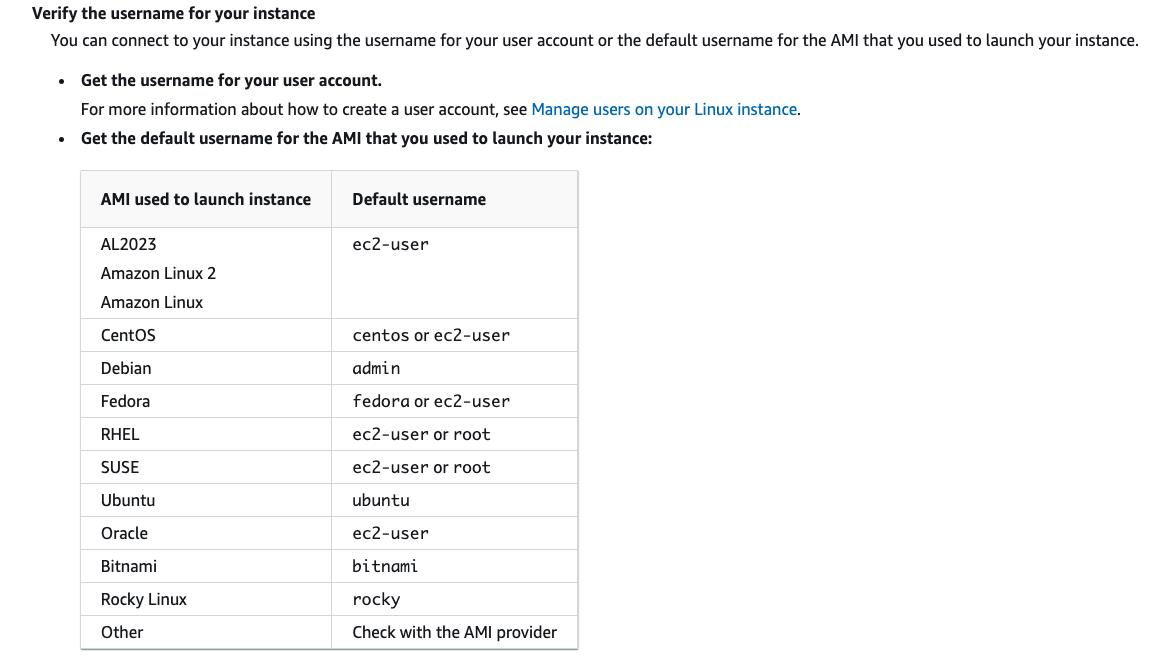Select the Fedora AMI cell
The height and width of the screenshot is (664, 1162).
click(x=125, y=401)
